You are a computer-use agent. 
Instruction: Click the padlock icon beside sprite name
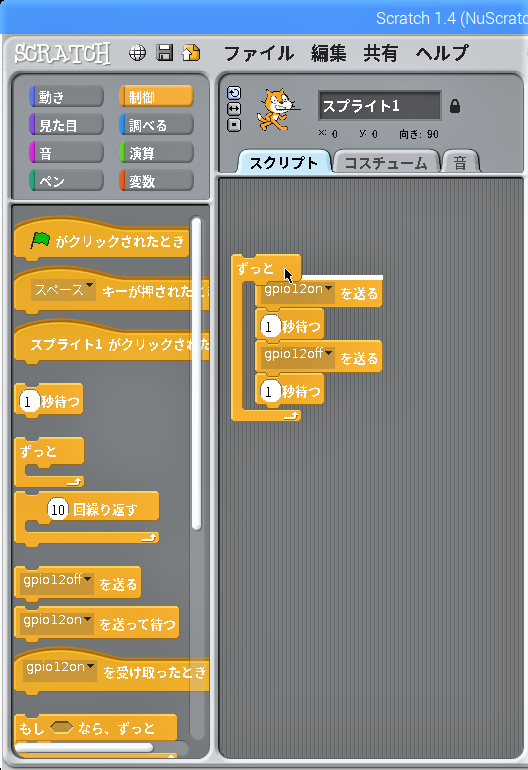[x=455, y=106]
